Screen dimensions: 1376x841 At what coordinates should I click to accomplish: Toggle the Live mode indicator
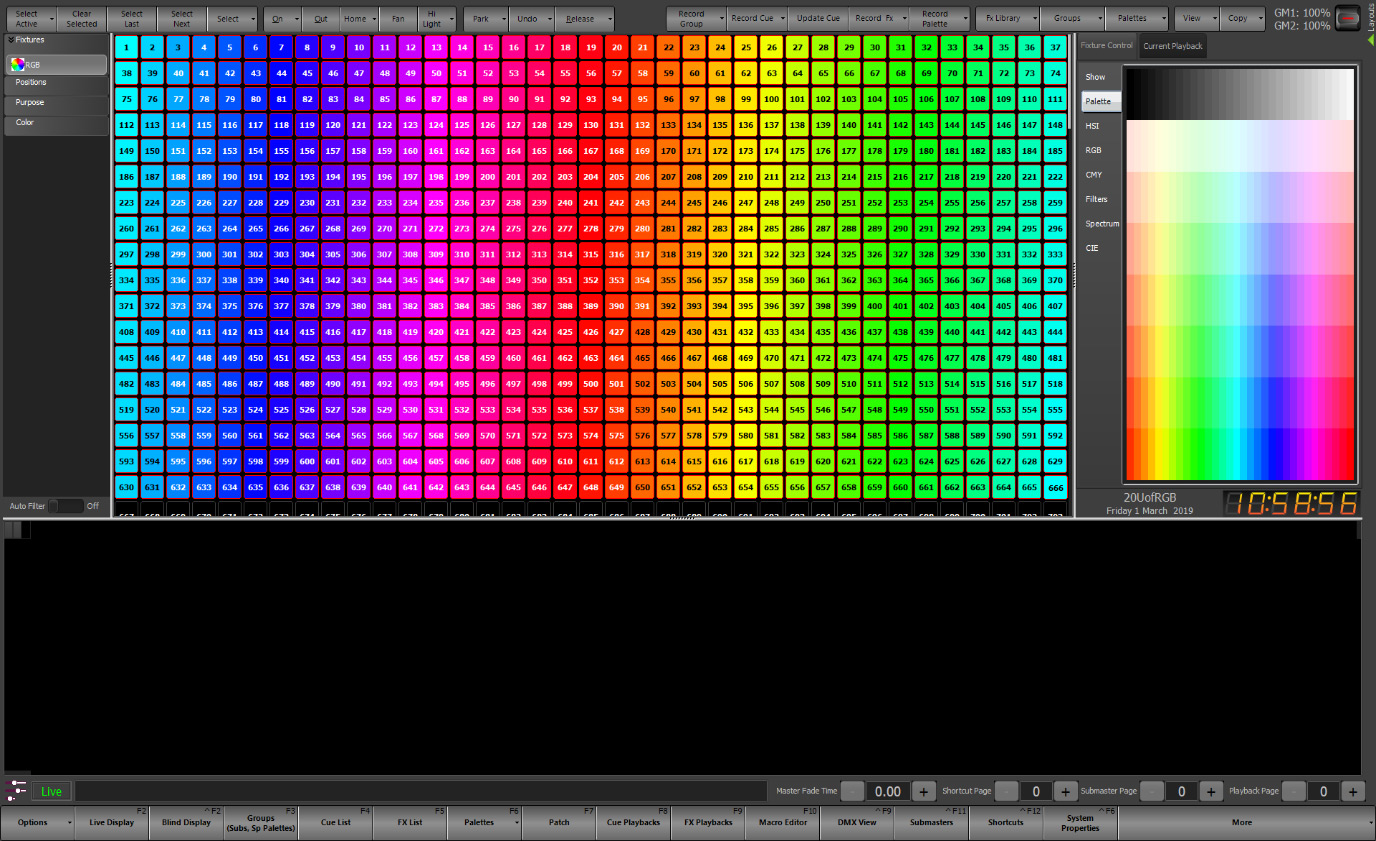(x=51, y=791)
